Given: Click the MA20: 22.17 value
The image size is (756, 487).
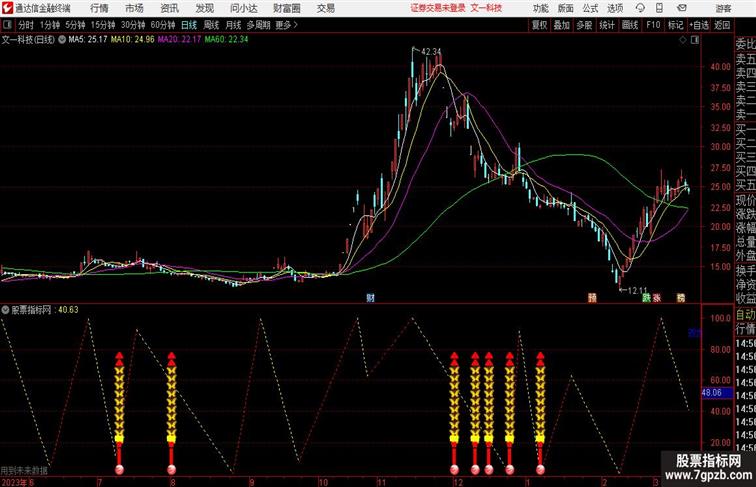Looking at the screenshot, I should pyautogui.click(x=179, y=40).
